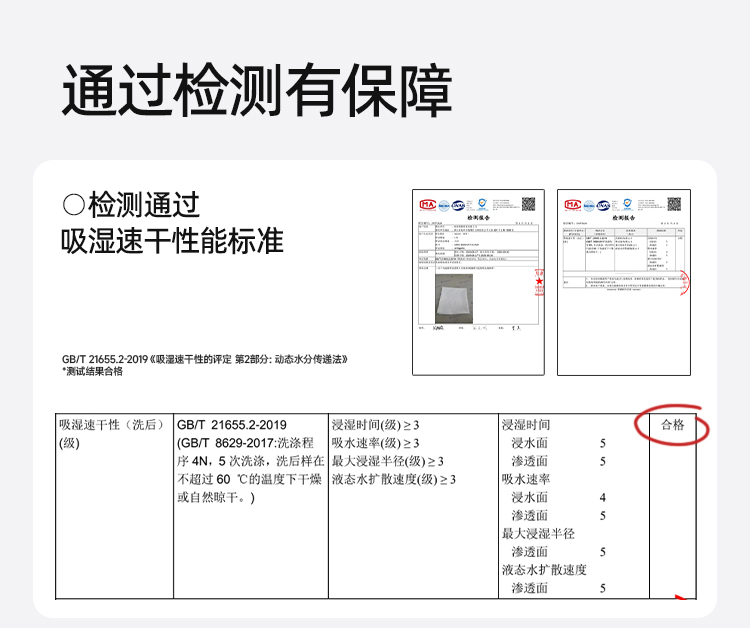Click the 检测通过 subtitle text
The width and height of the screenshot is (750, 628).
pyautogui.click(x=143, y=205)
